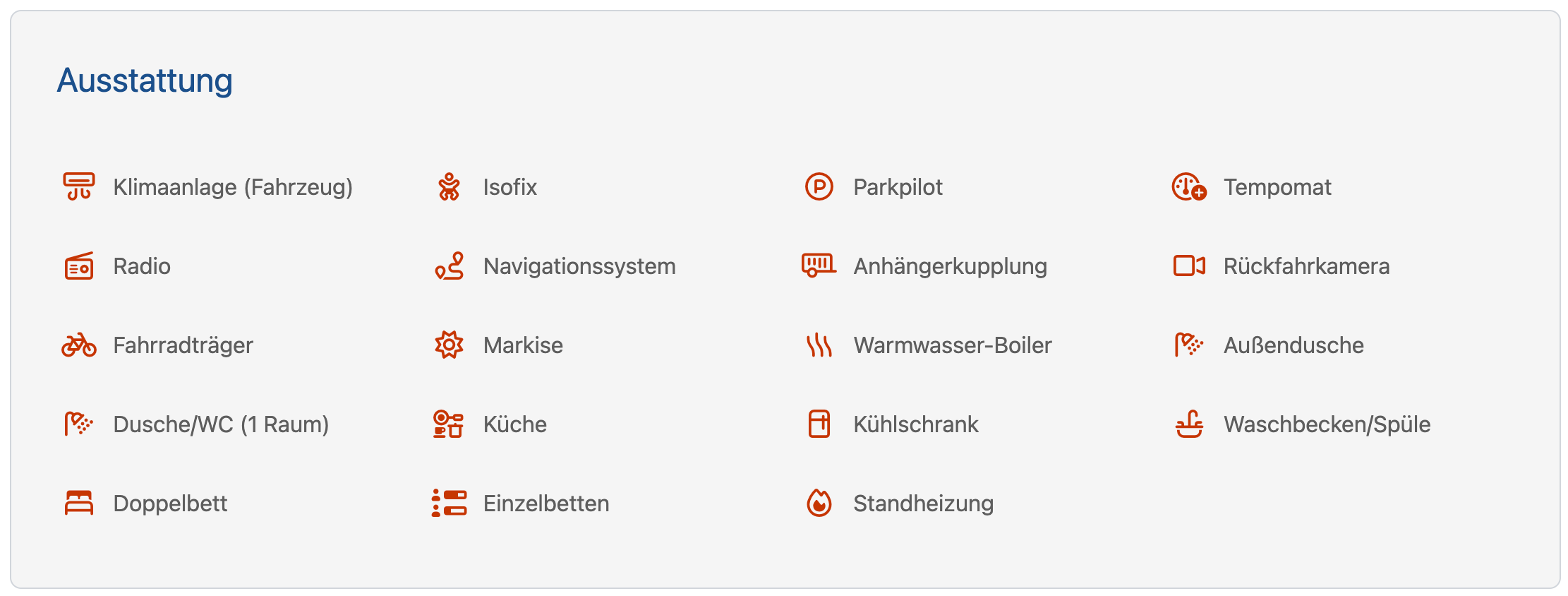Click the Tempomat cruise control icon
This screenshot has width=1568, height=596.
pyautogui.click(x=1189, y=187)
